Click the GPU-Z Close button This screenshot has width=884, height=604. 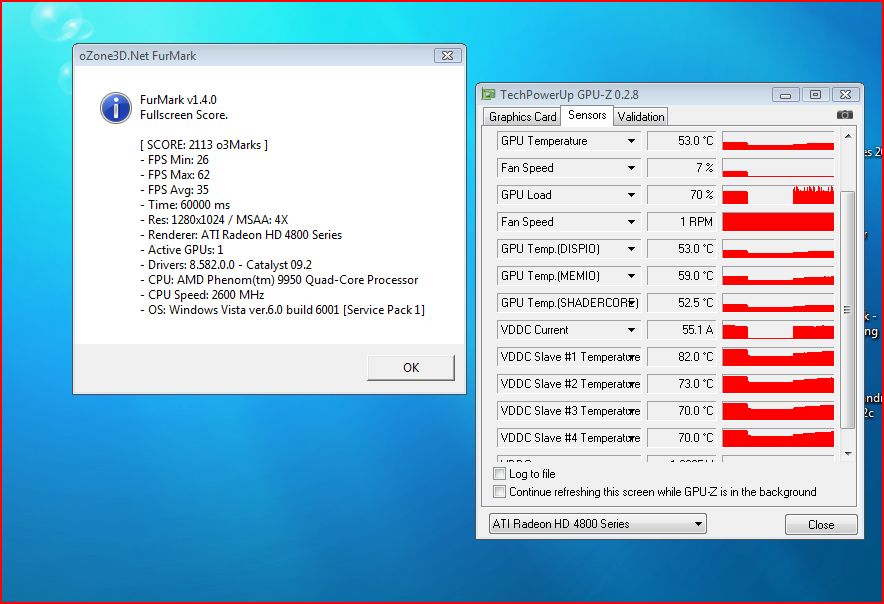tap(821, 524)
